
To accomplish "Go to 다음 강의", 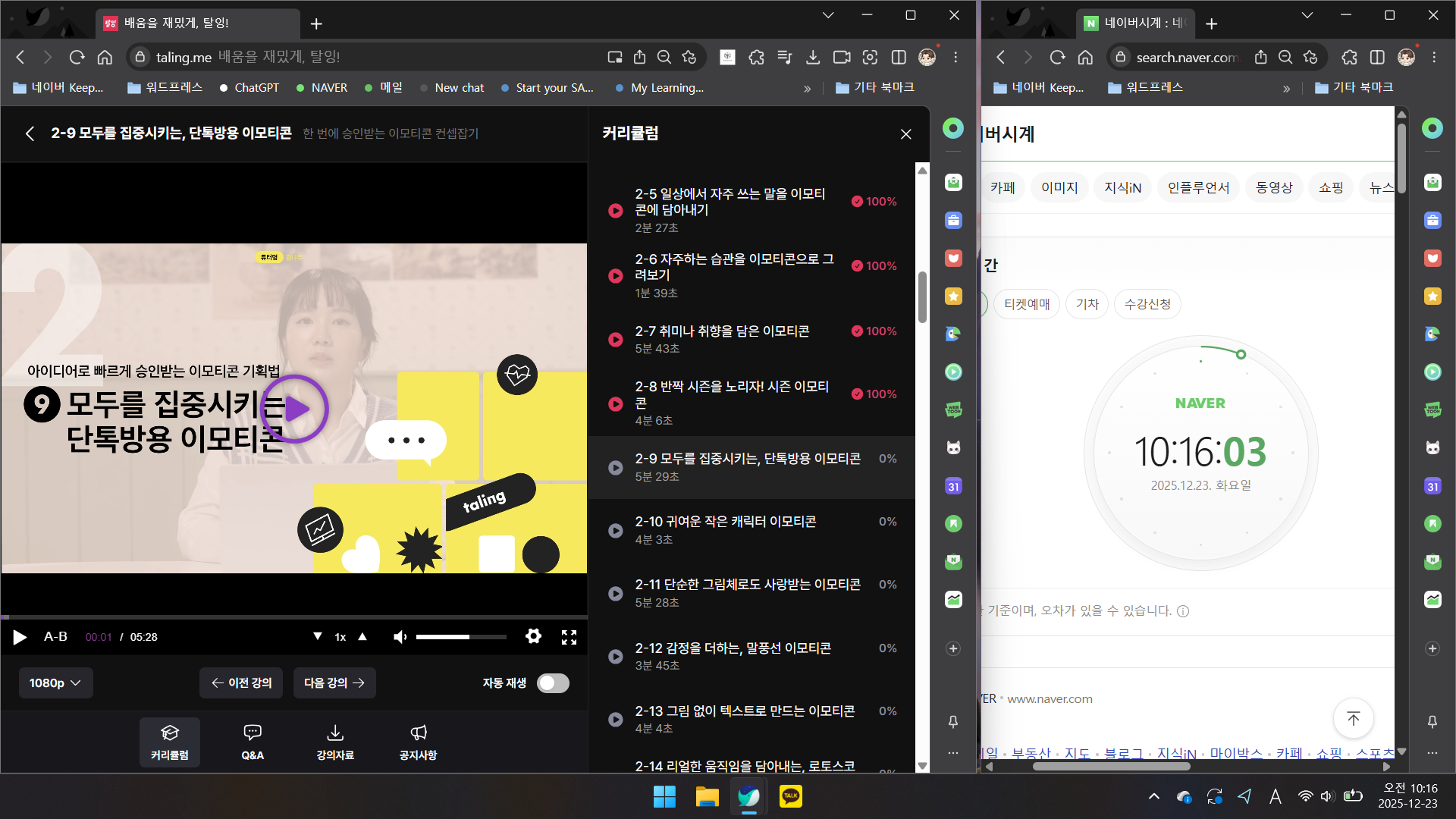I will (334, 683).
